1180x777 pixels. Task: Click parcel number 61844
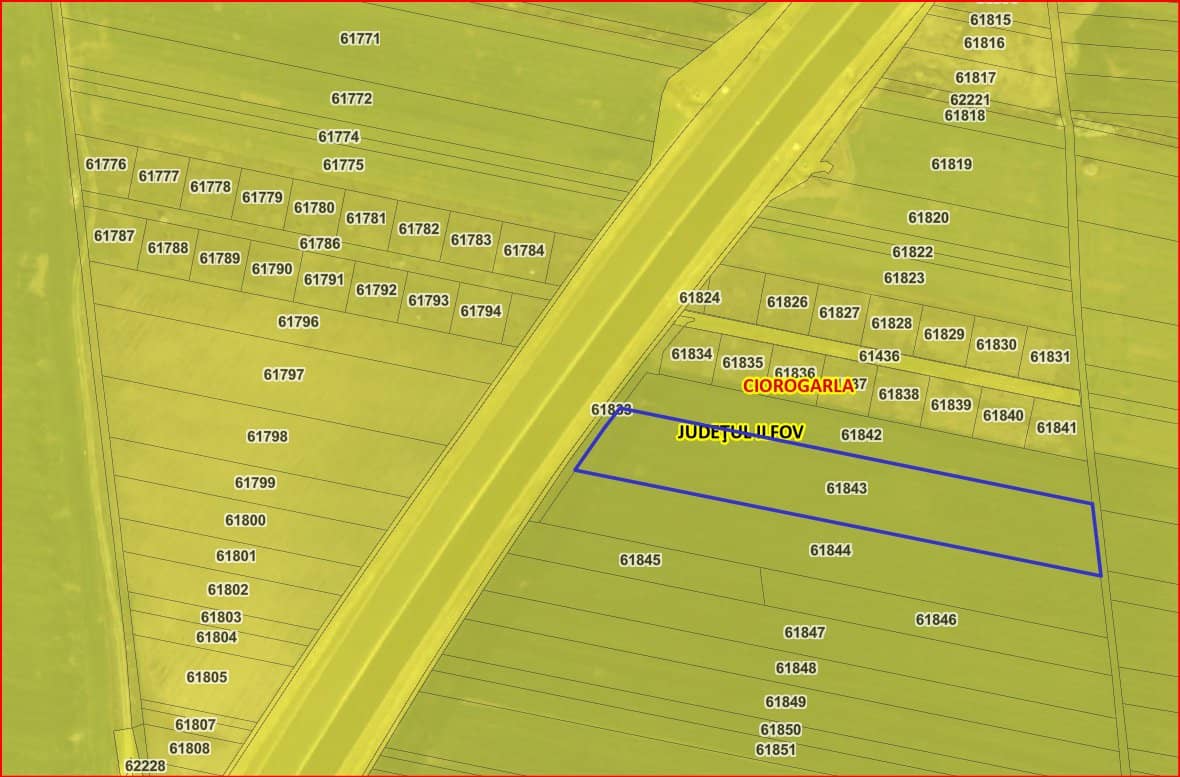click(831, 550)
